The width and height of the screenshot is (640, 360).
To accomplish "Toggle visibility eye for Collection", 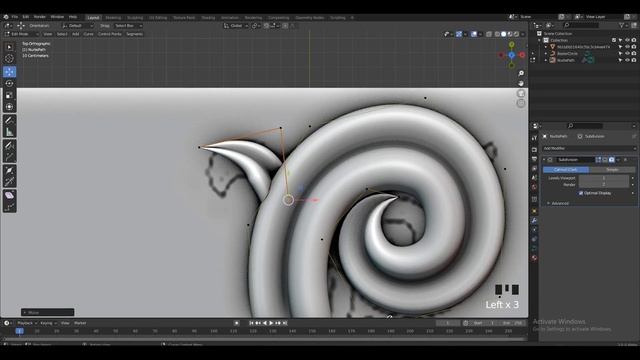I will pos(627,40).
